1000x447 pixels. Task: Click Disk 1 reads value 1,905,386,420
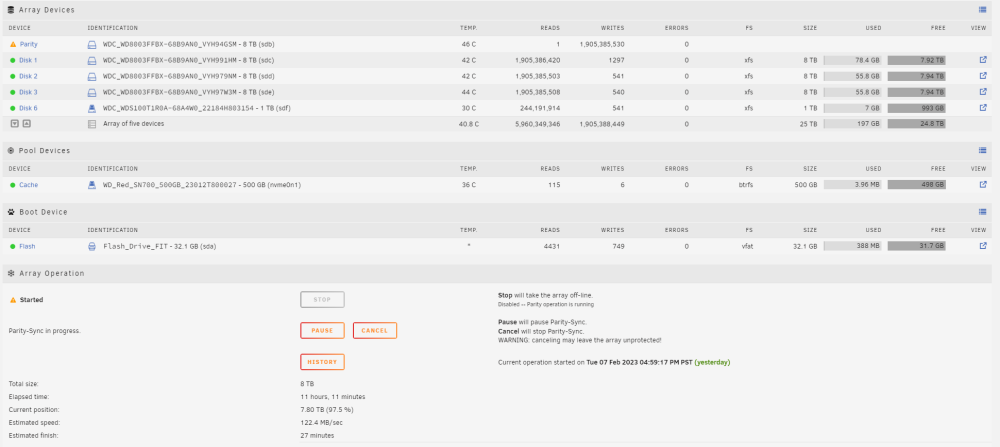538,61
